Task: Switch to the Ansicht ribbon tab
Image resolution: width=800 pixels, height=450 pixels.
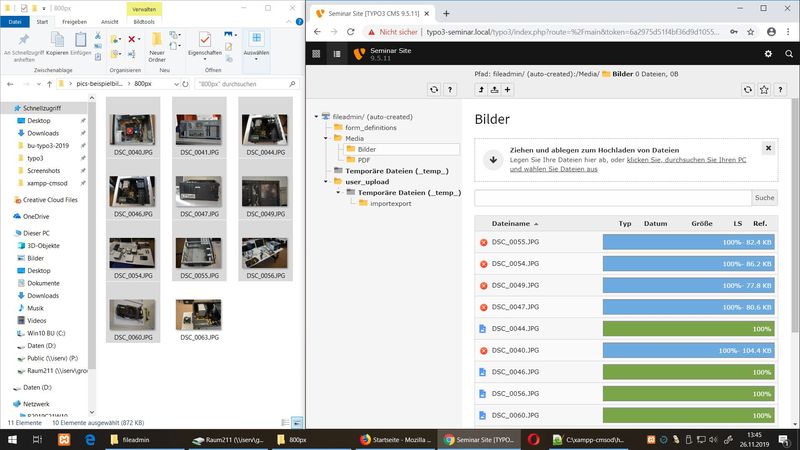Action: 110,20
